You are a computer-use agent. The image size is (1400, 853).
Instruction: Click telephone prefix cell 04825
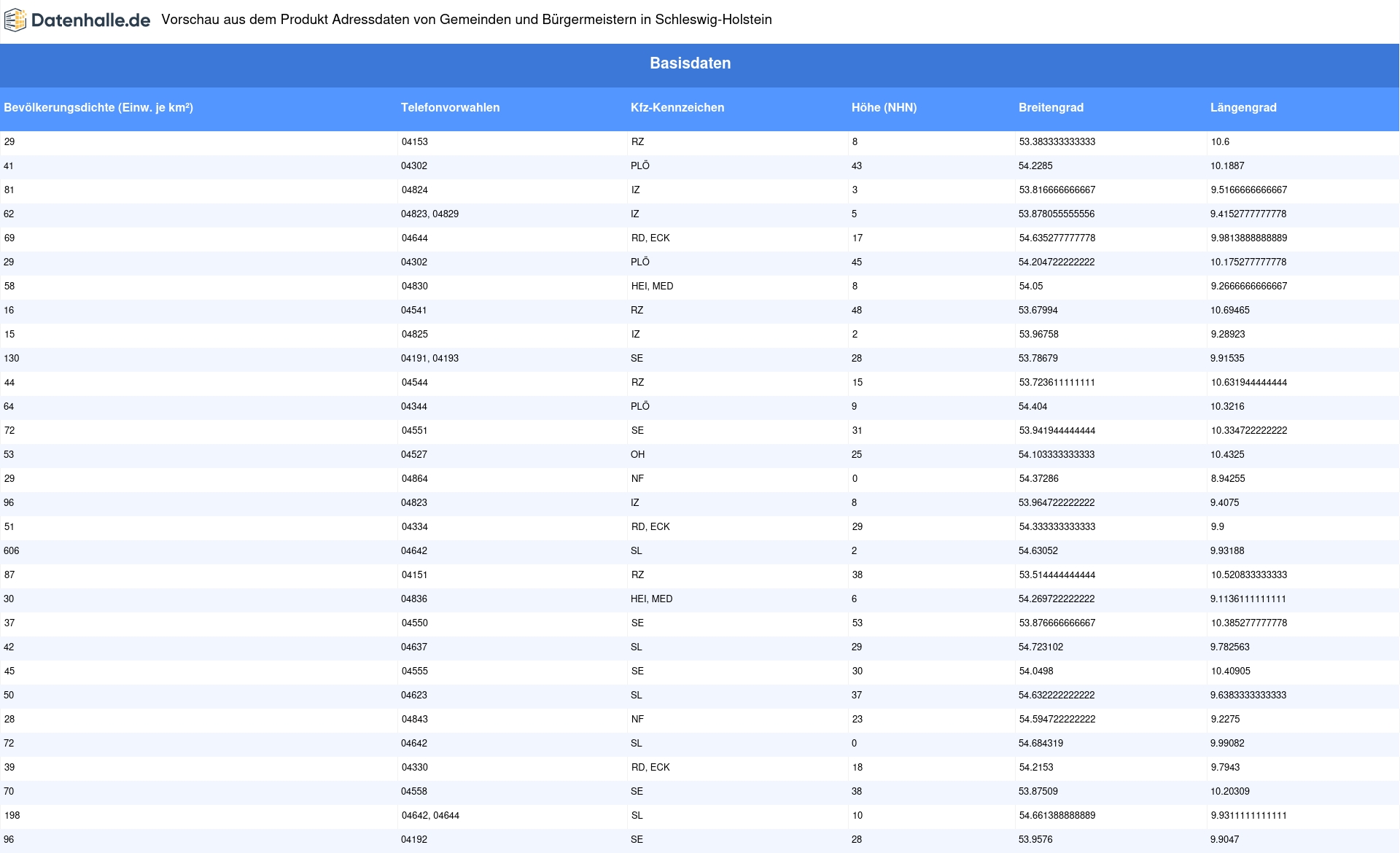pyautogui.click(x=415, y=335)
